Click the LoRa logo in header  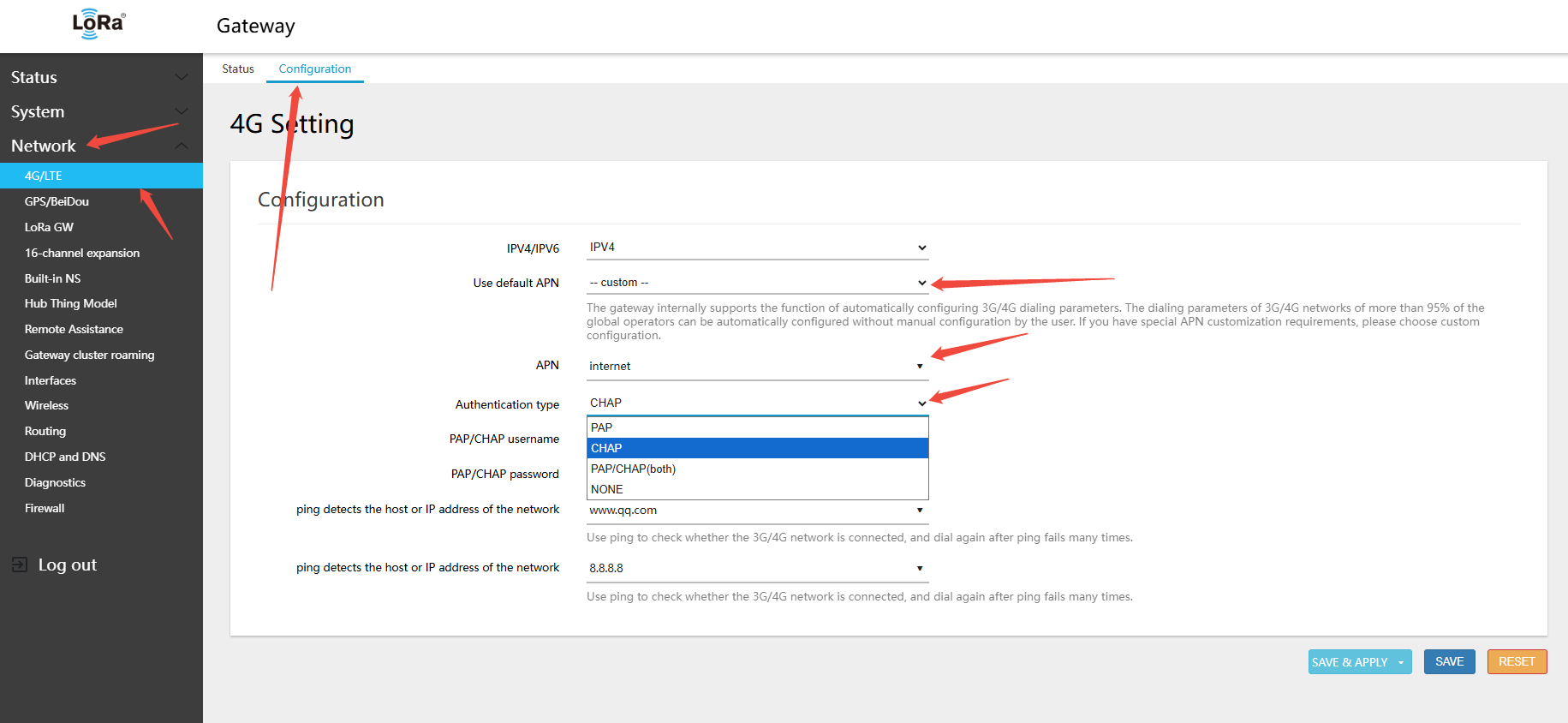pos(98,24)
